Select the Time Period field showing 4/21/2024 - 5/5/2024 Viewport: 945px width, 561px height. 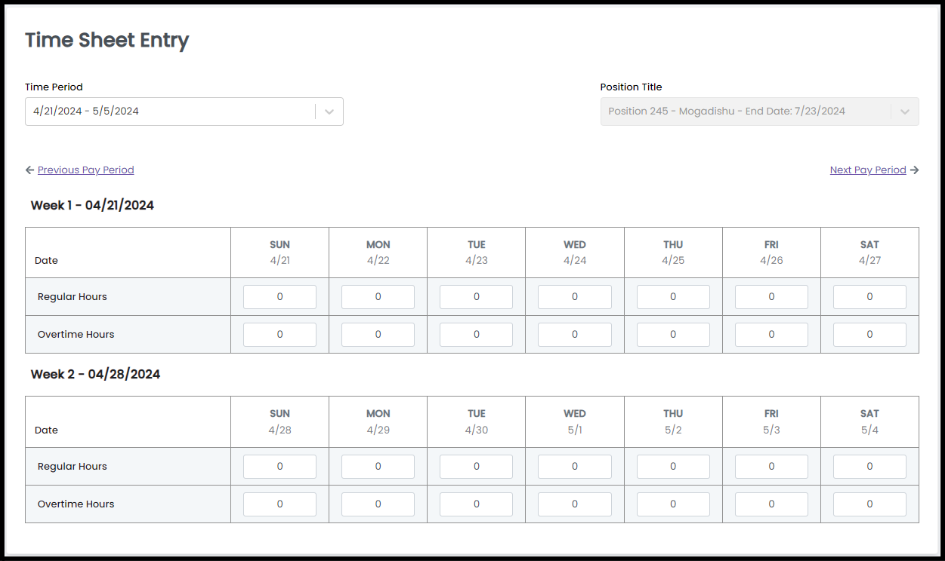coord(184,111)
